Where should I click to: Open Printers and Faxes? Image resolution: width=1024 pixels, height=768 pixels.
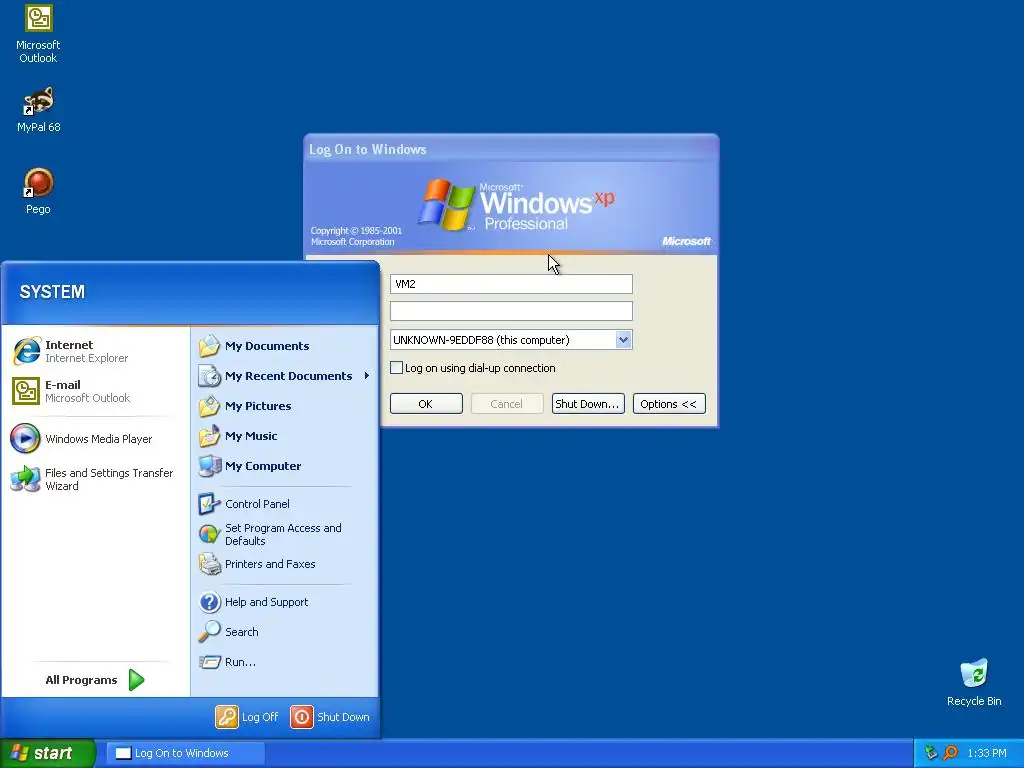point(284,564)
